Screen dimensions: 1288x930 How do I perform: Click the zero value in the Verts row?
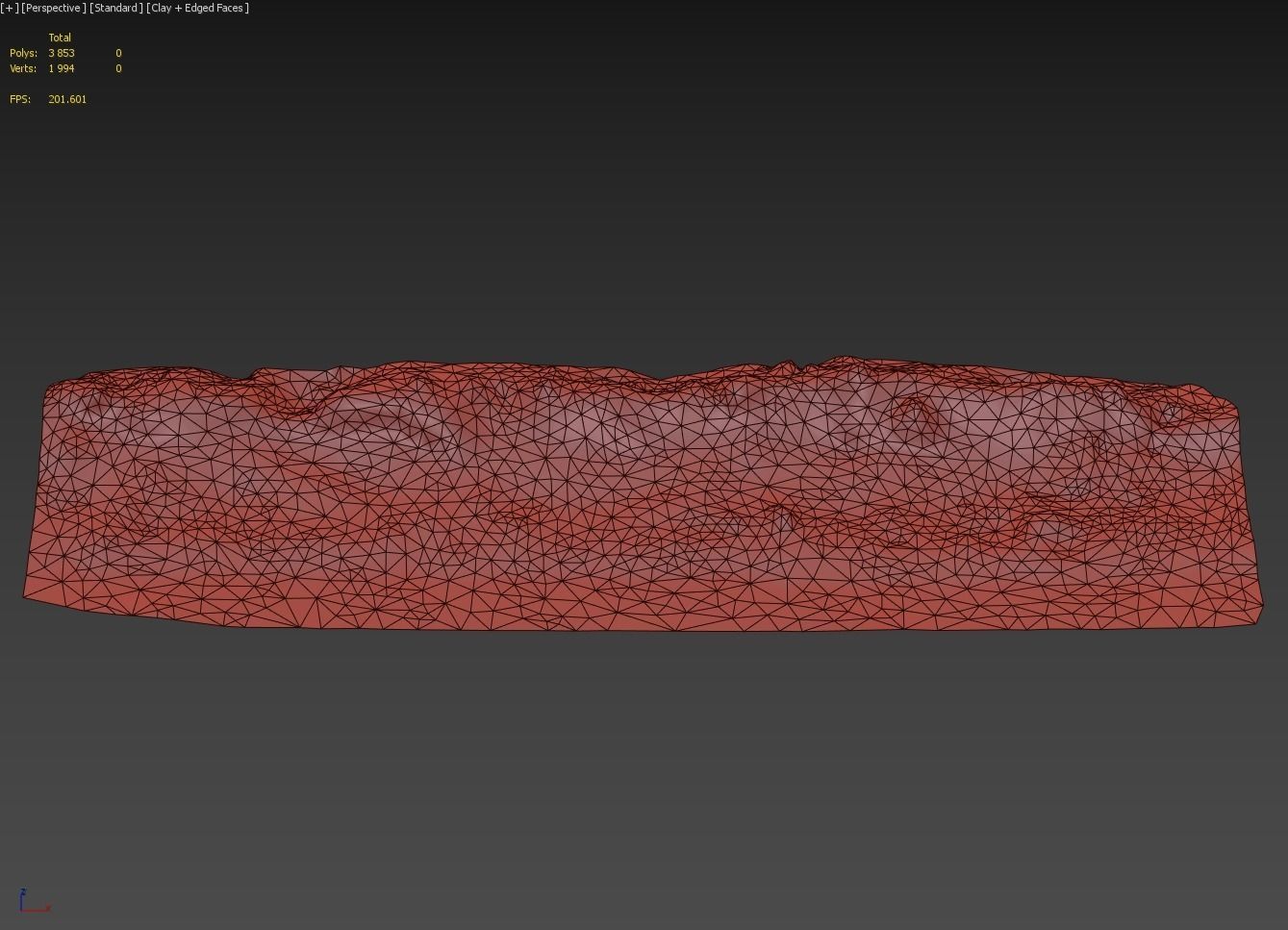pos(118,68)
